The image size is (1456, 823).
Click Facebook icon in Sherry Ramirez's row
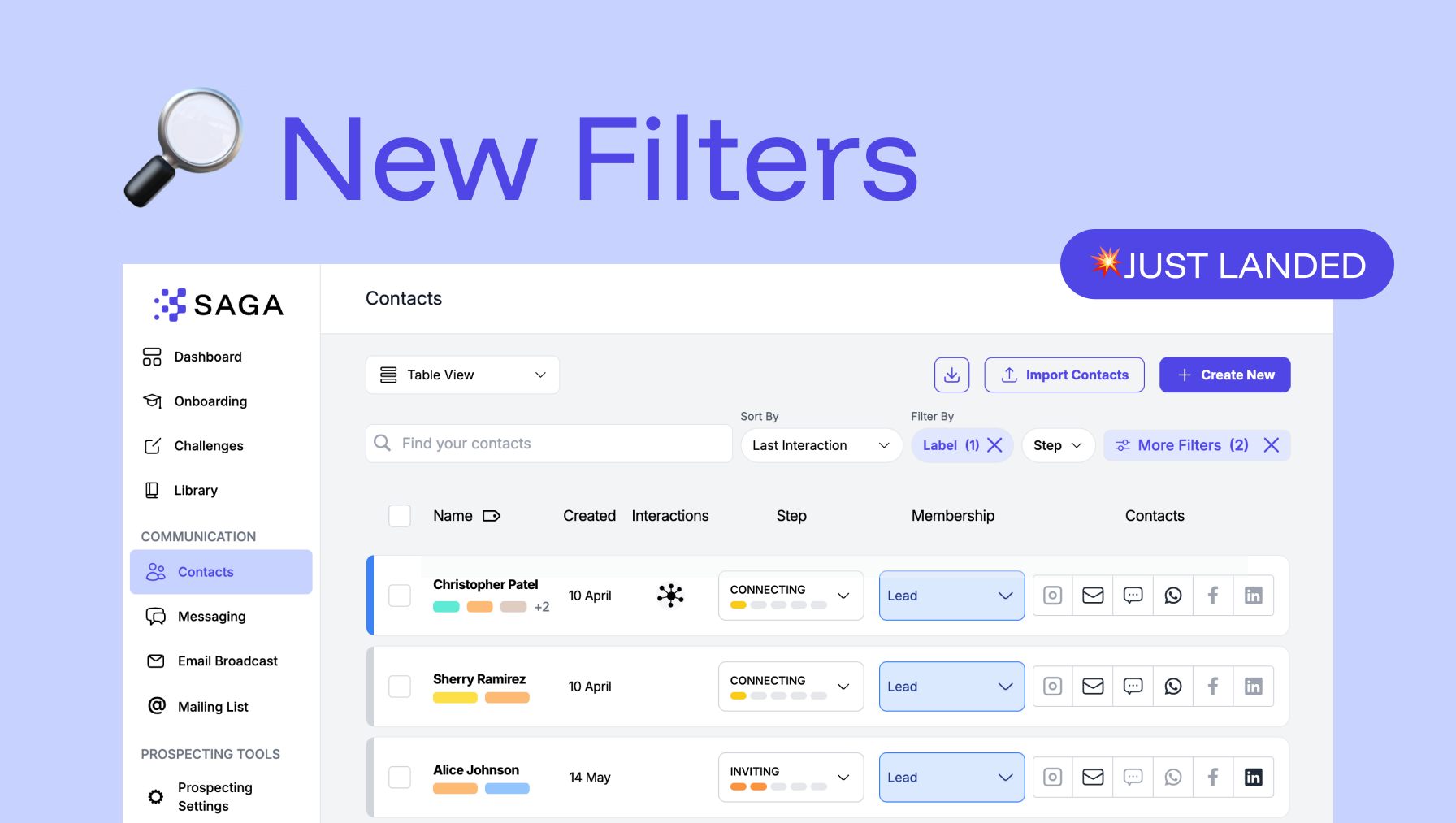pyautogui.click(x=1212, y=687)
